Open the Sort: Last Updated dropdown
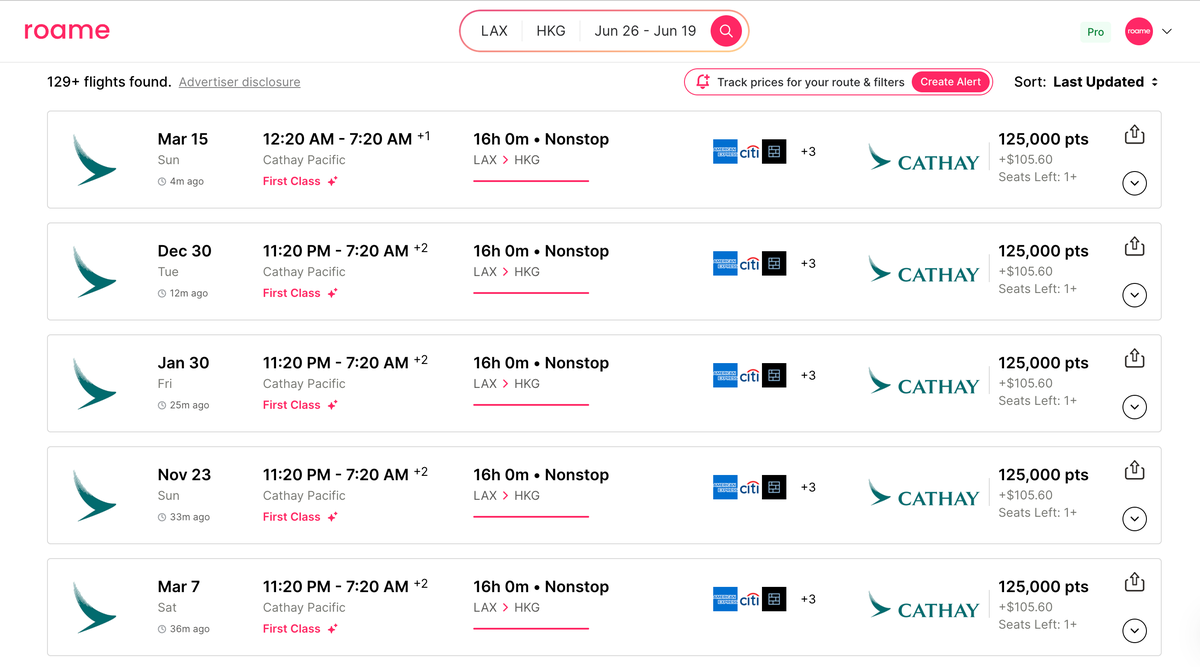1200x667 pixels. [x=1086, y=82]
